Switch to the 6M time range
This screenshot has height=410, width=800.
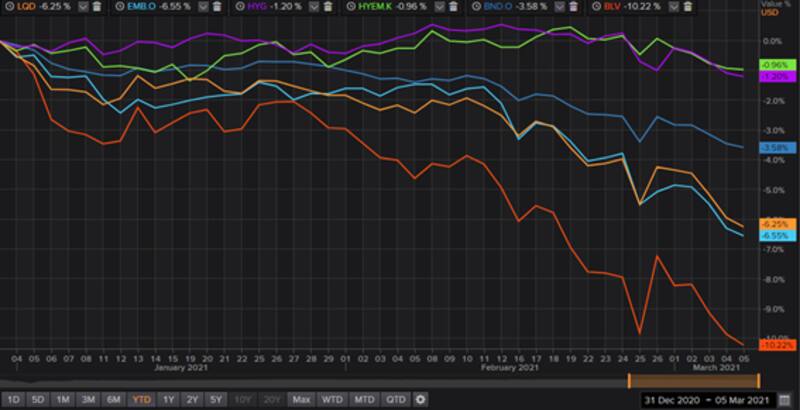(113, 400)
